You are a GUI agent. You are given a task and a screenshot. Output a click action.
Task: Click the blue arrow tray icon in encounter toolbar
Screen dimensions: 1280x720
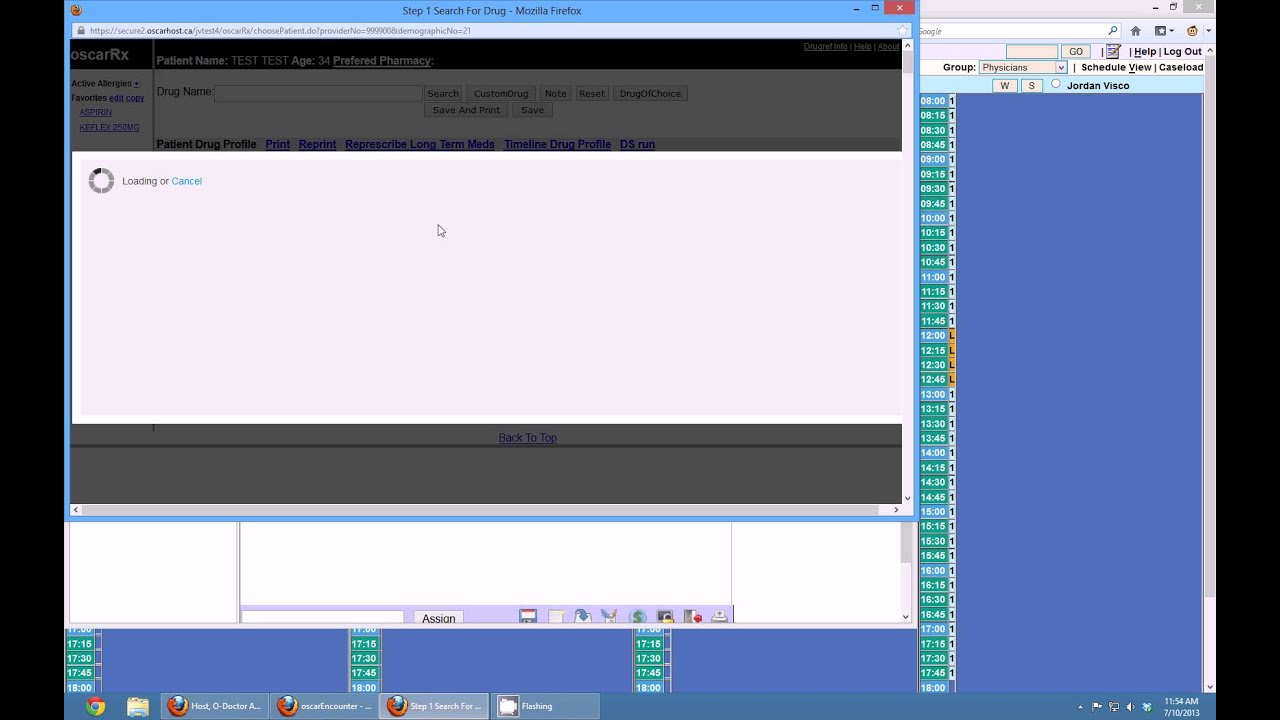click(583, 617)
